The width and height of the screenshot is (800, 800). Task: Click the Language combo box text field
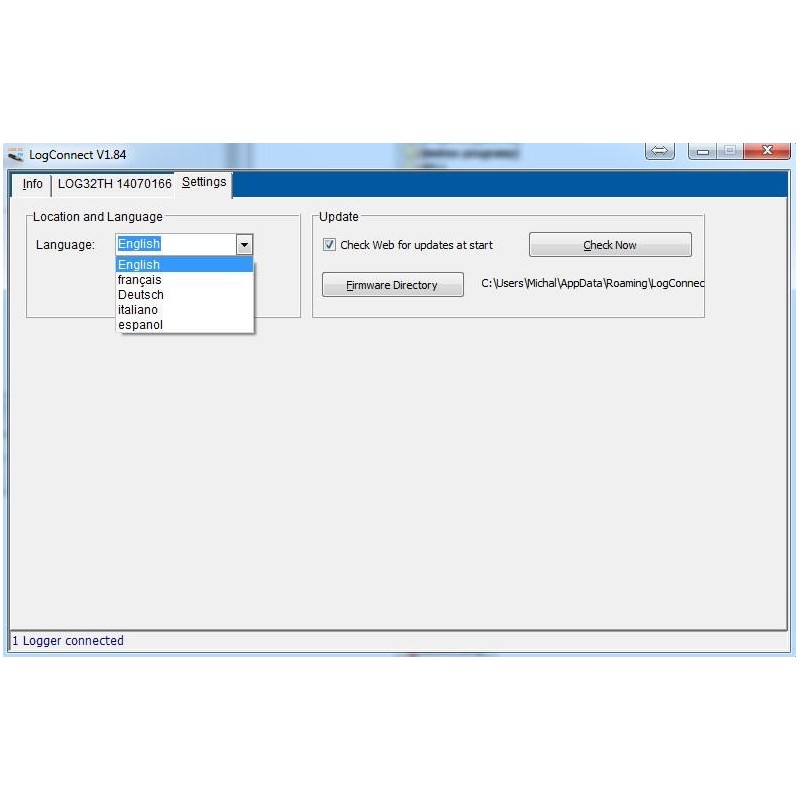pyautogui.click(x=175, y=244)
